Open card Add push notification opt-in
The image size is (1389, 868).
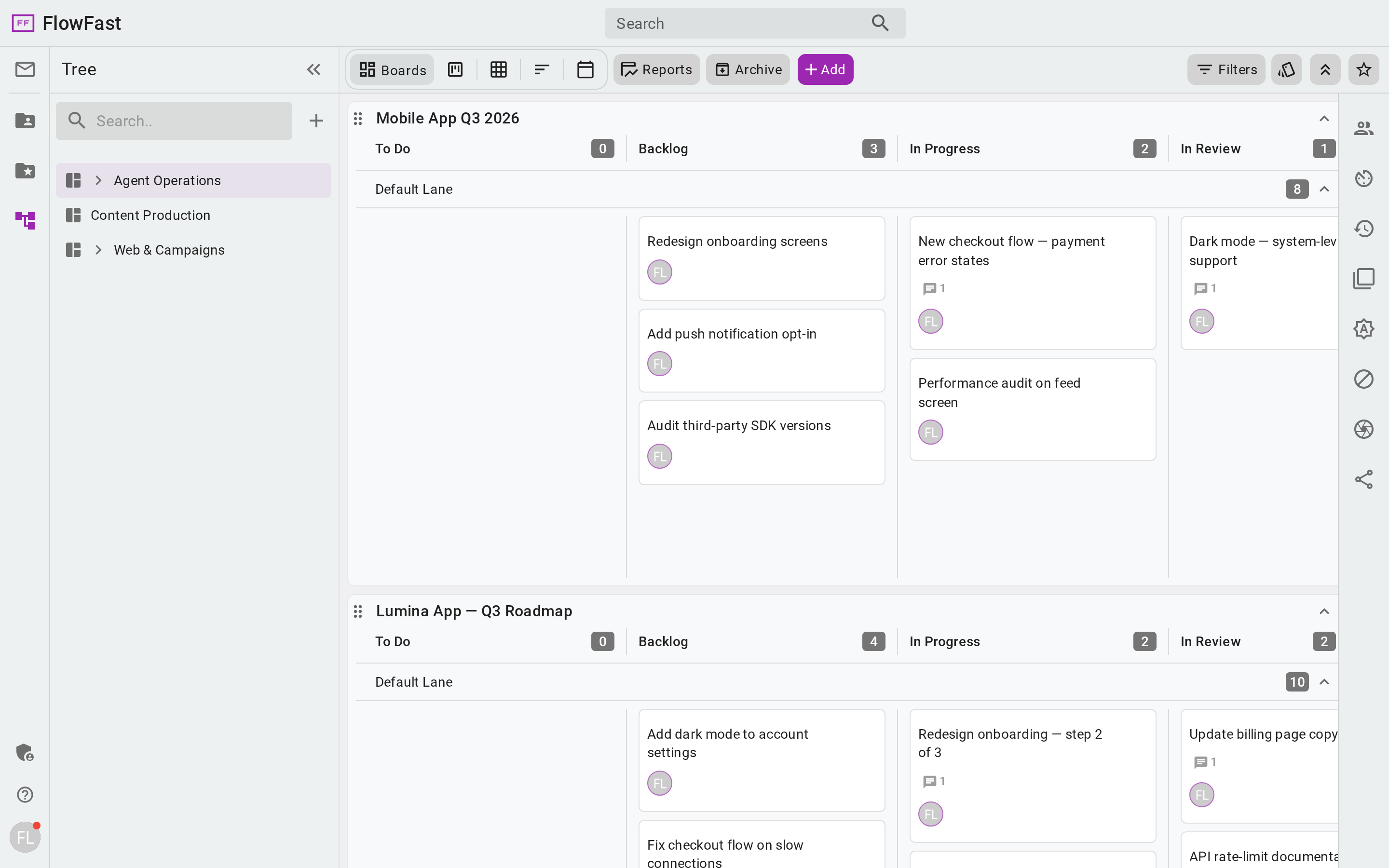tap(762, 351)
